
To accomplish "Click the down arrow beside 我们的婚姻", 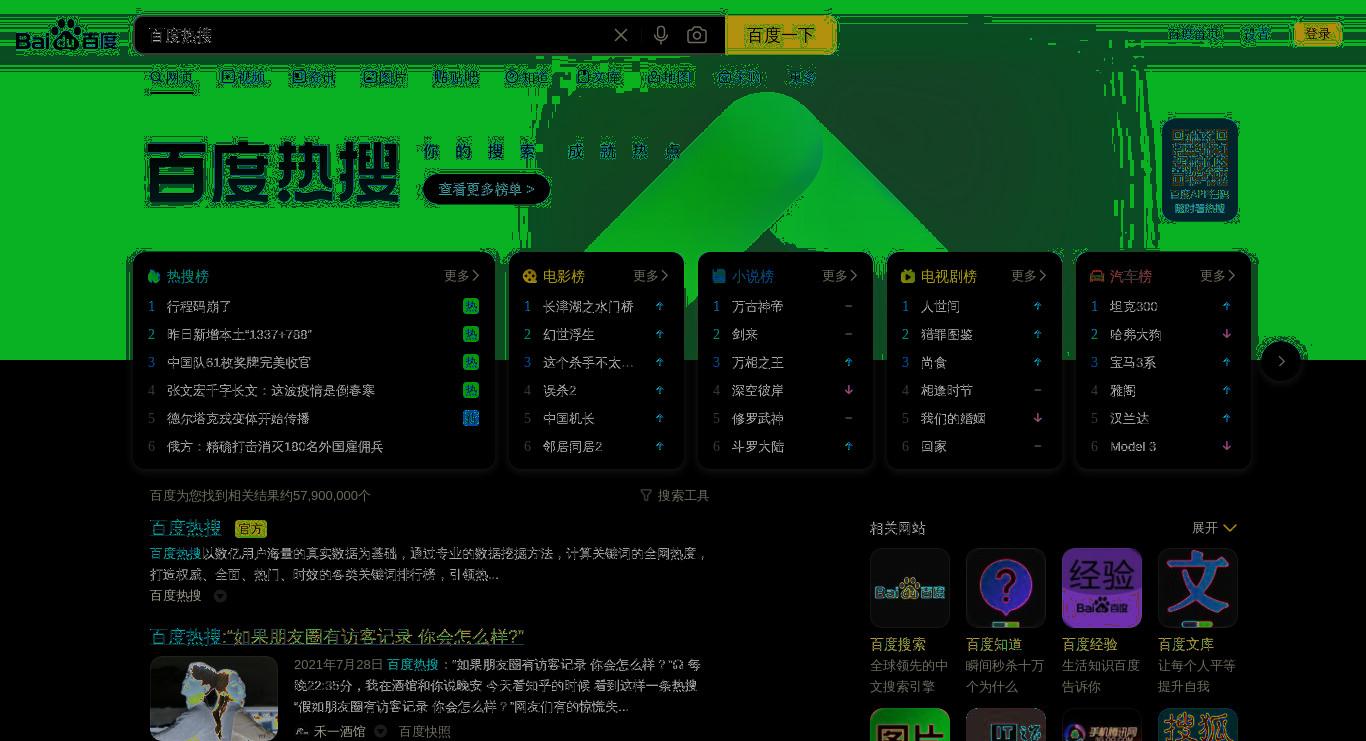I will tap(1038, 418).
